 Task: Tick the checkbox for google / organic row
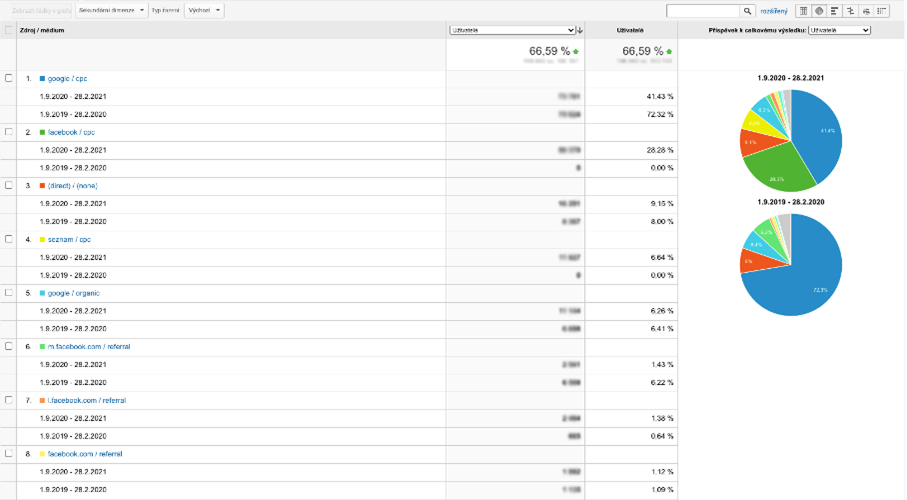coord(9,293)
